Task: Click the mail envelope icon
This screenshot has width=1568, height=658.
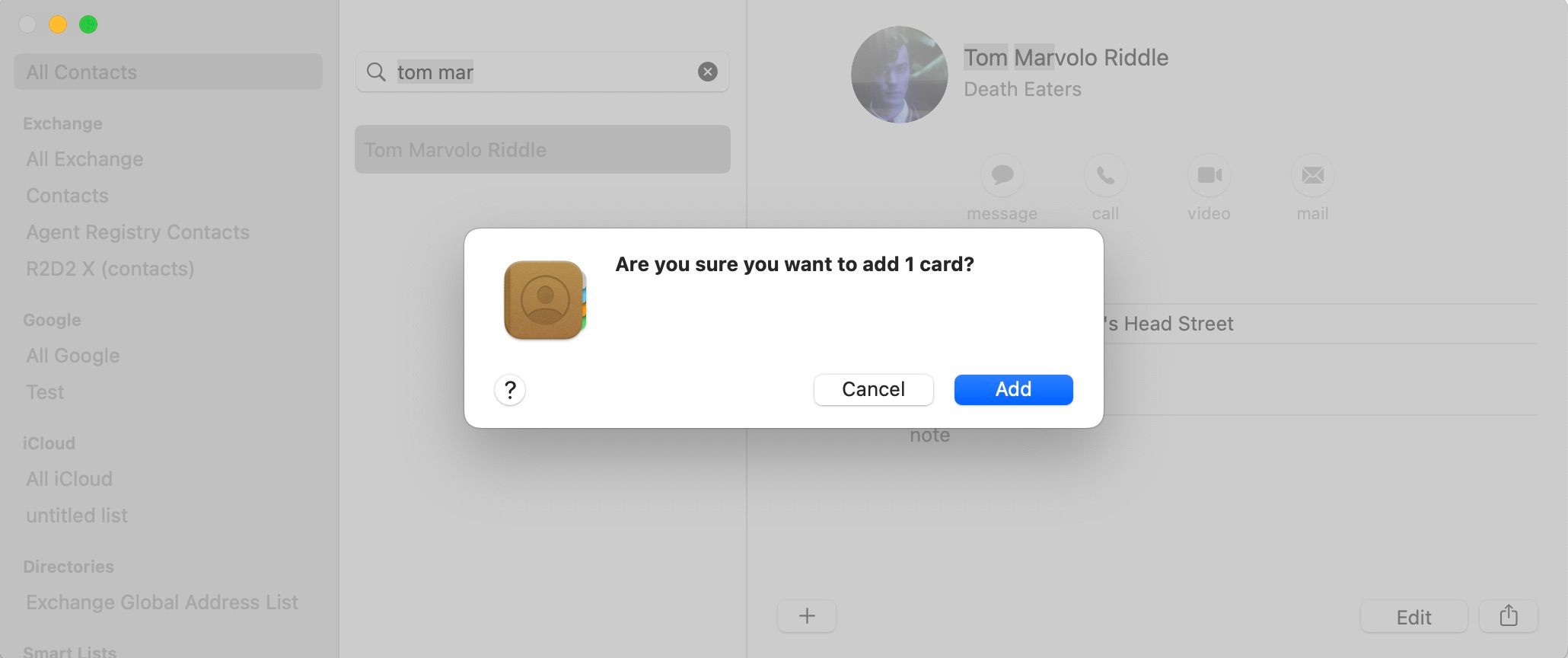Action: point(1312,176)
